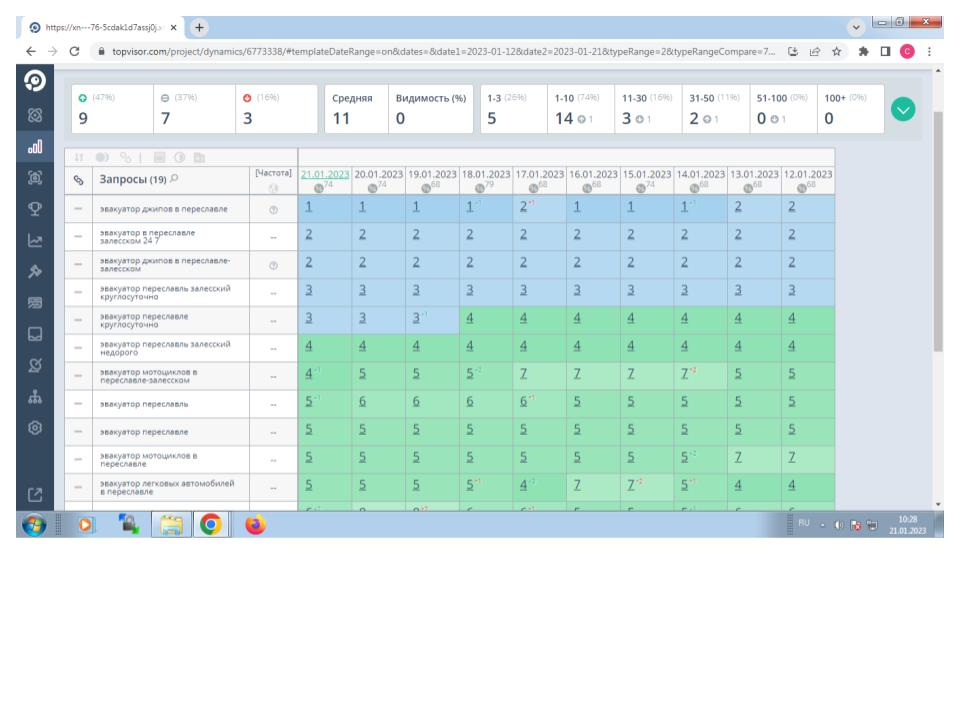
Task: Open the hexagon settings icon in the sidebar
Action: (35, 428)
